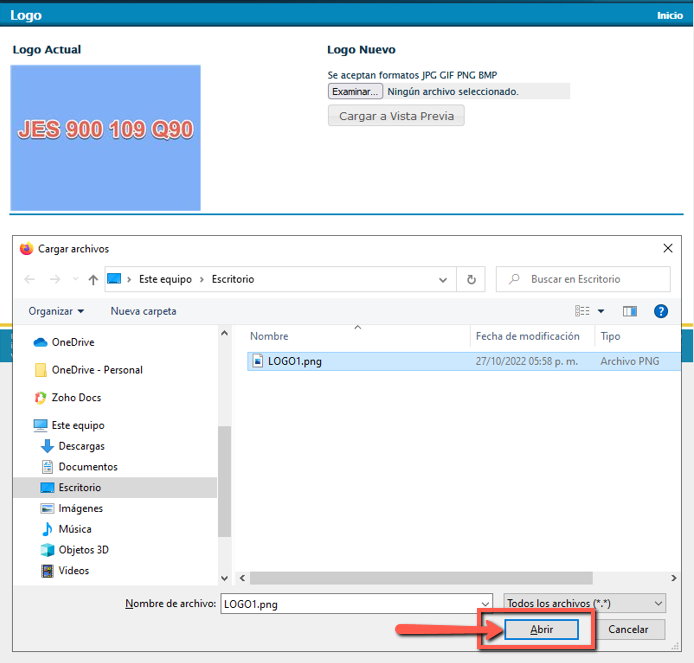Click the Examinar browse button
694x663 pixels.
click(355, 91)
